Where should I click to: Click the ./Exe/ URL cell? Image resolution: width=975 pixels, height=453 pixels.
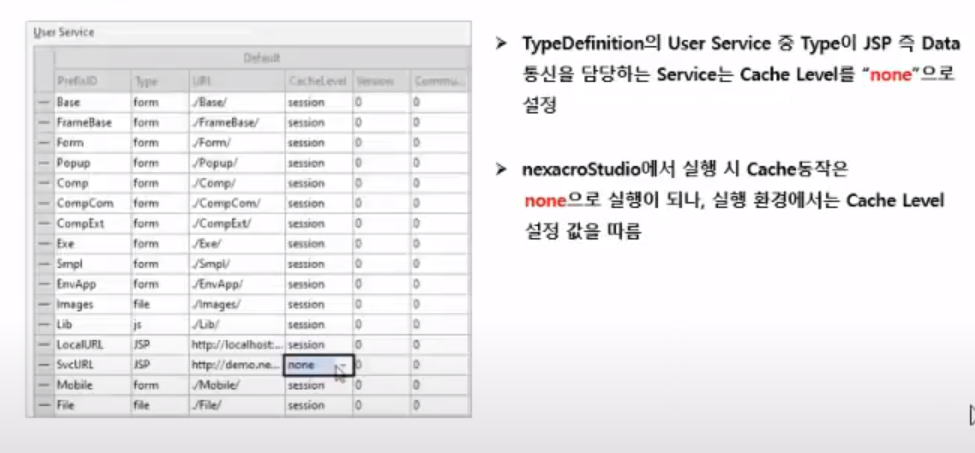237,244
